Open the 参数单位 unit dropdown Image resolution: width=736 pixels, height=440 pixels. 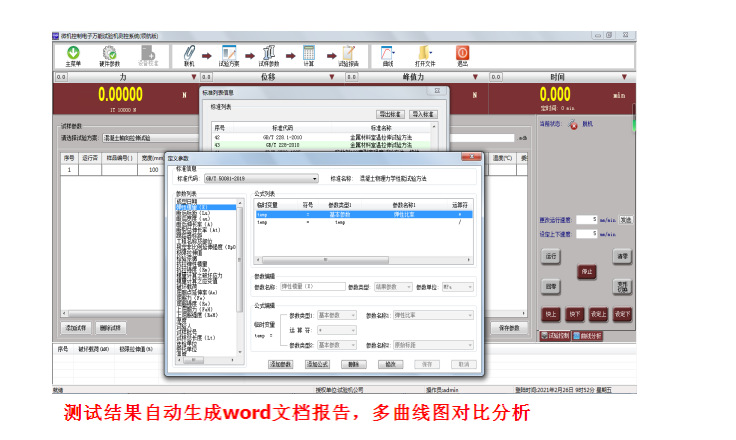(x=458, y=287)
